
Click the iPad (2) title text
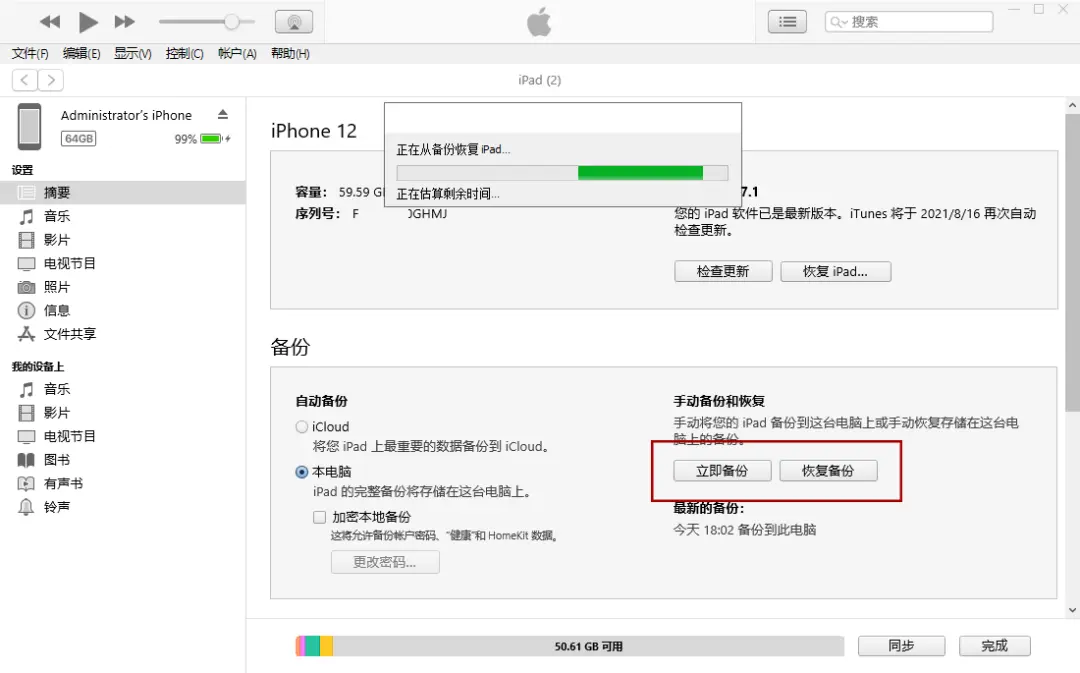tap(539, 80)
